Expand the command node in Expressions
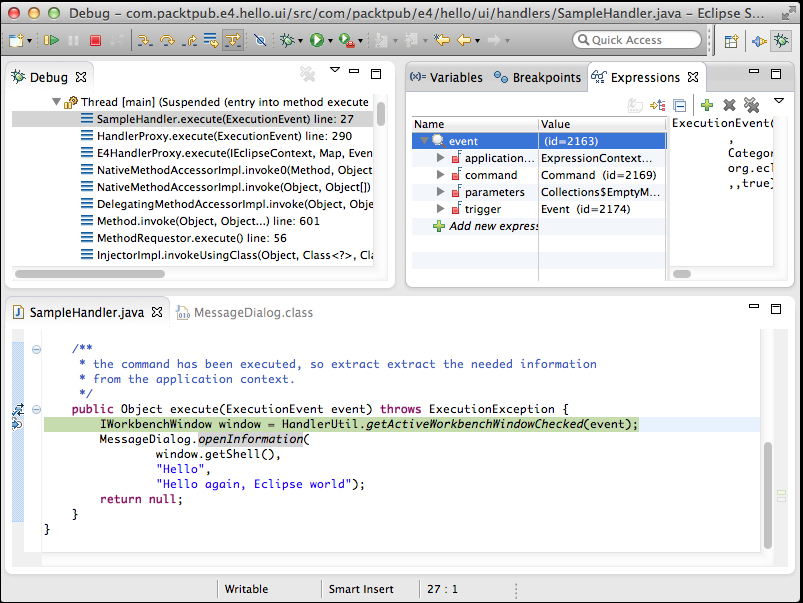The height and width of the screenshot is (603, 803). click(x=441, y=175)
